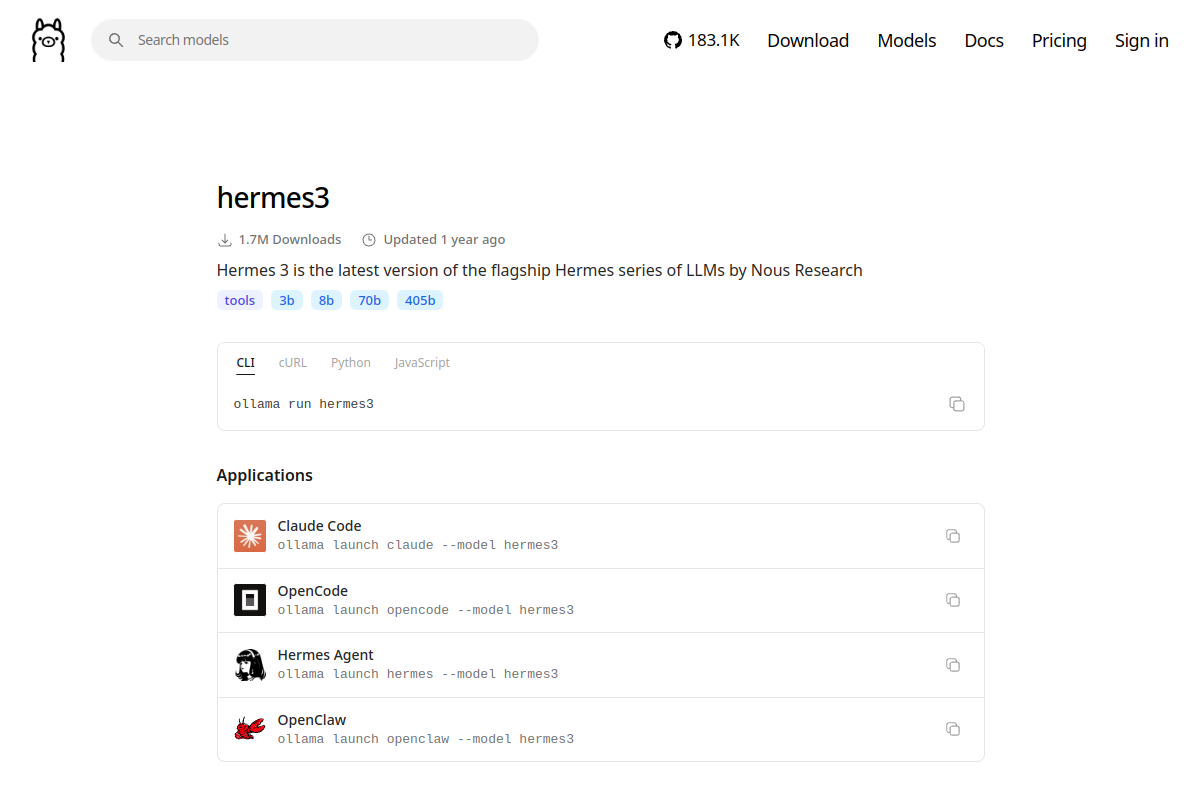Click ollama launch openclaw command text

[x=426, y=739]
